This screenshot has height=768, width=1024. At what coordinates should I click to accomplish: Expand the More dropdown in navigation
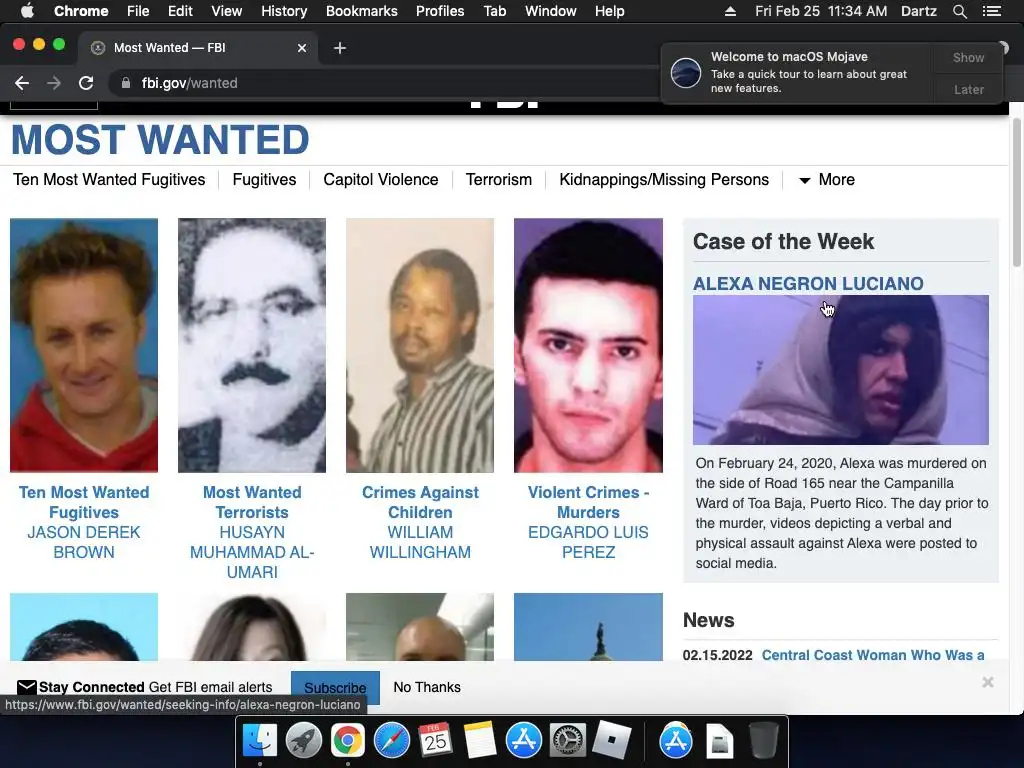point(827,180)
